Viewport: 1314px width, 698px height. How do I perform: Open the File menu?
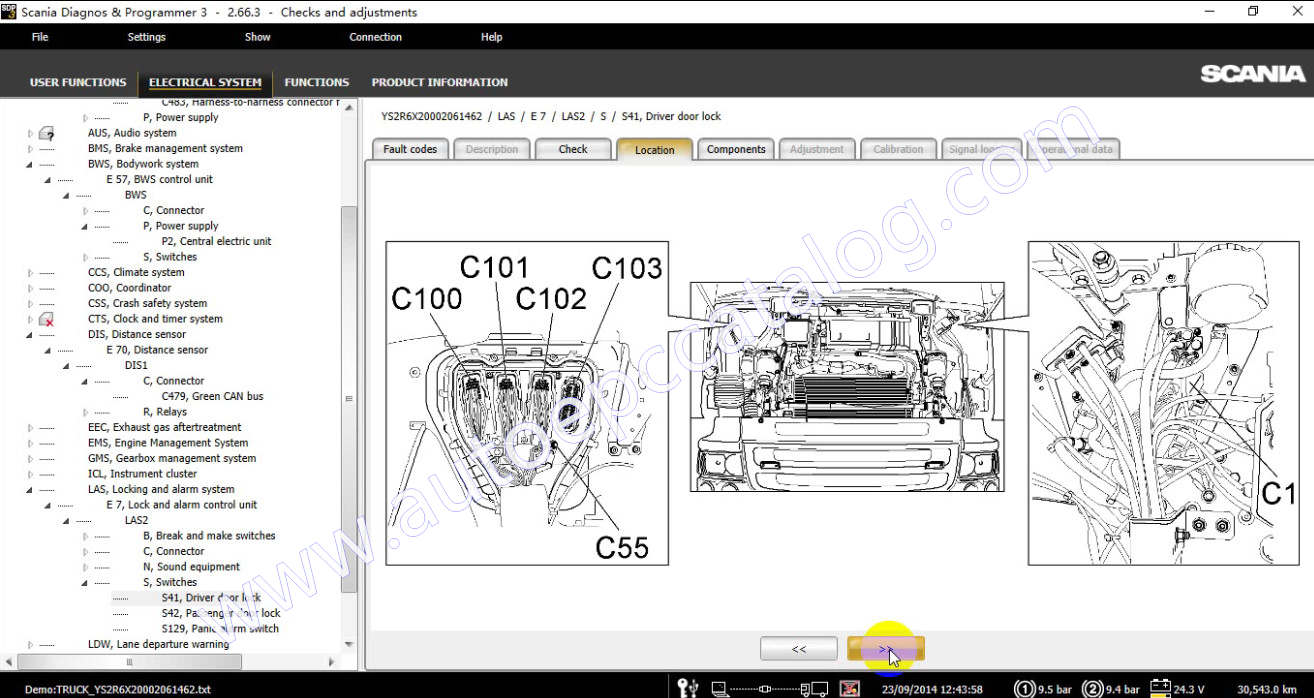[40, 37]
